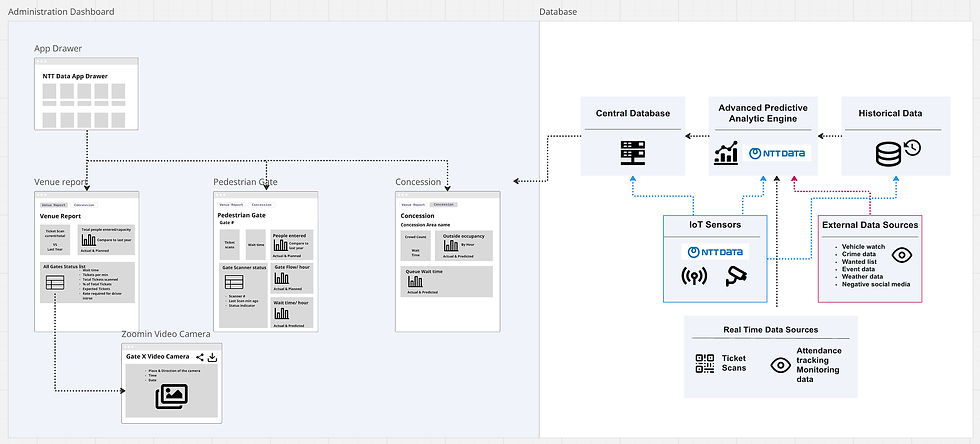Click the download icon on Gate X Video Camera
This screenshot has height=444, width=980.
(x=212, y=357)
